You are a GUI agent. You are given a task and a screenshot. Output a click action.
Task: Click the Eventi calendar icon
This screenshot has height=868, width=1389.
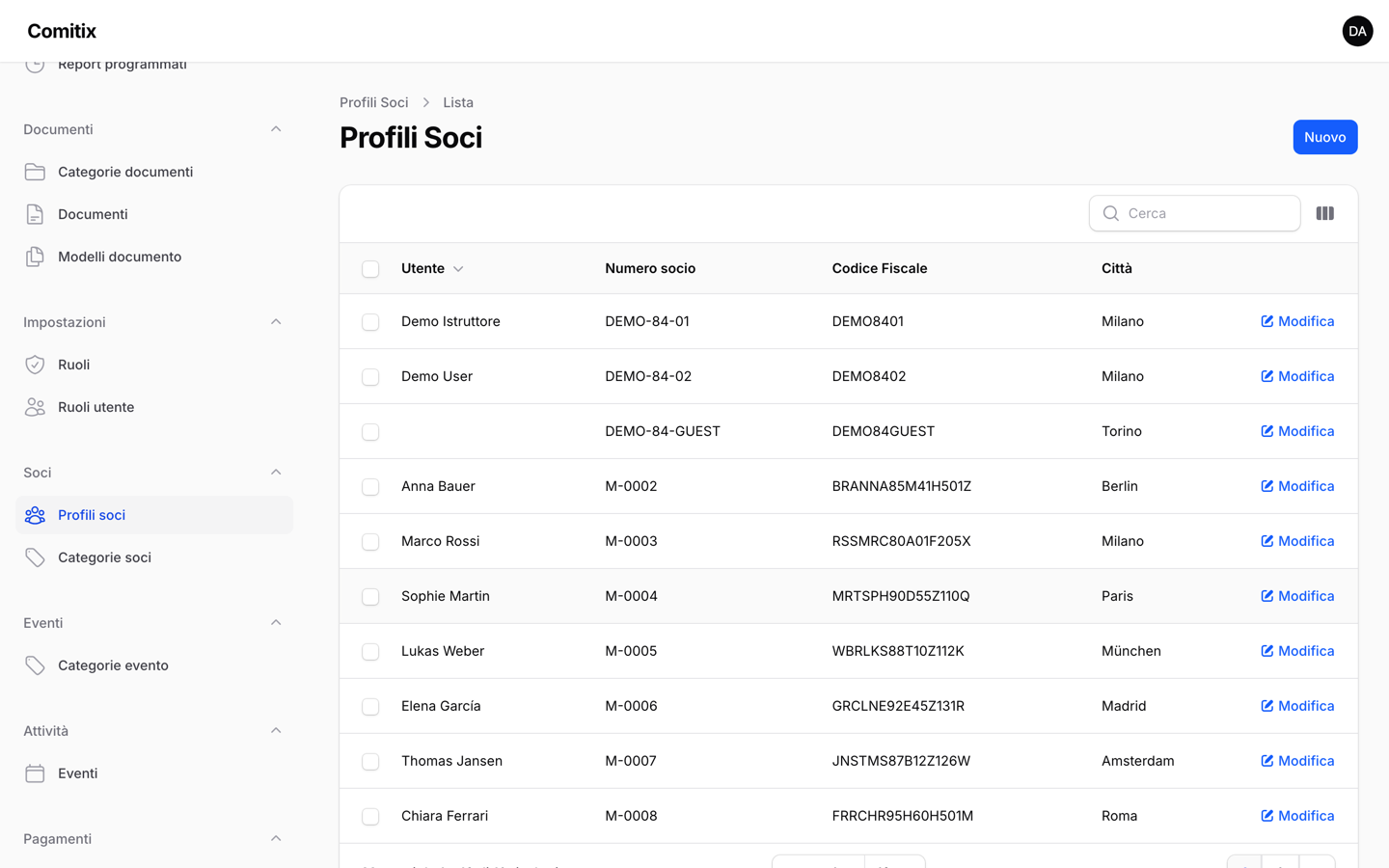pos(35,773)
